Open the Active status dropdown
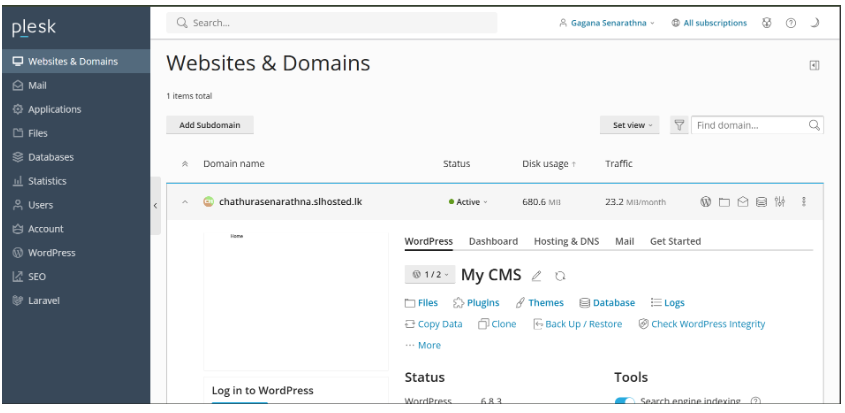 (468, 202)
